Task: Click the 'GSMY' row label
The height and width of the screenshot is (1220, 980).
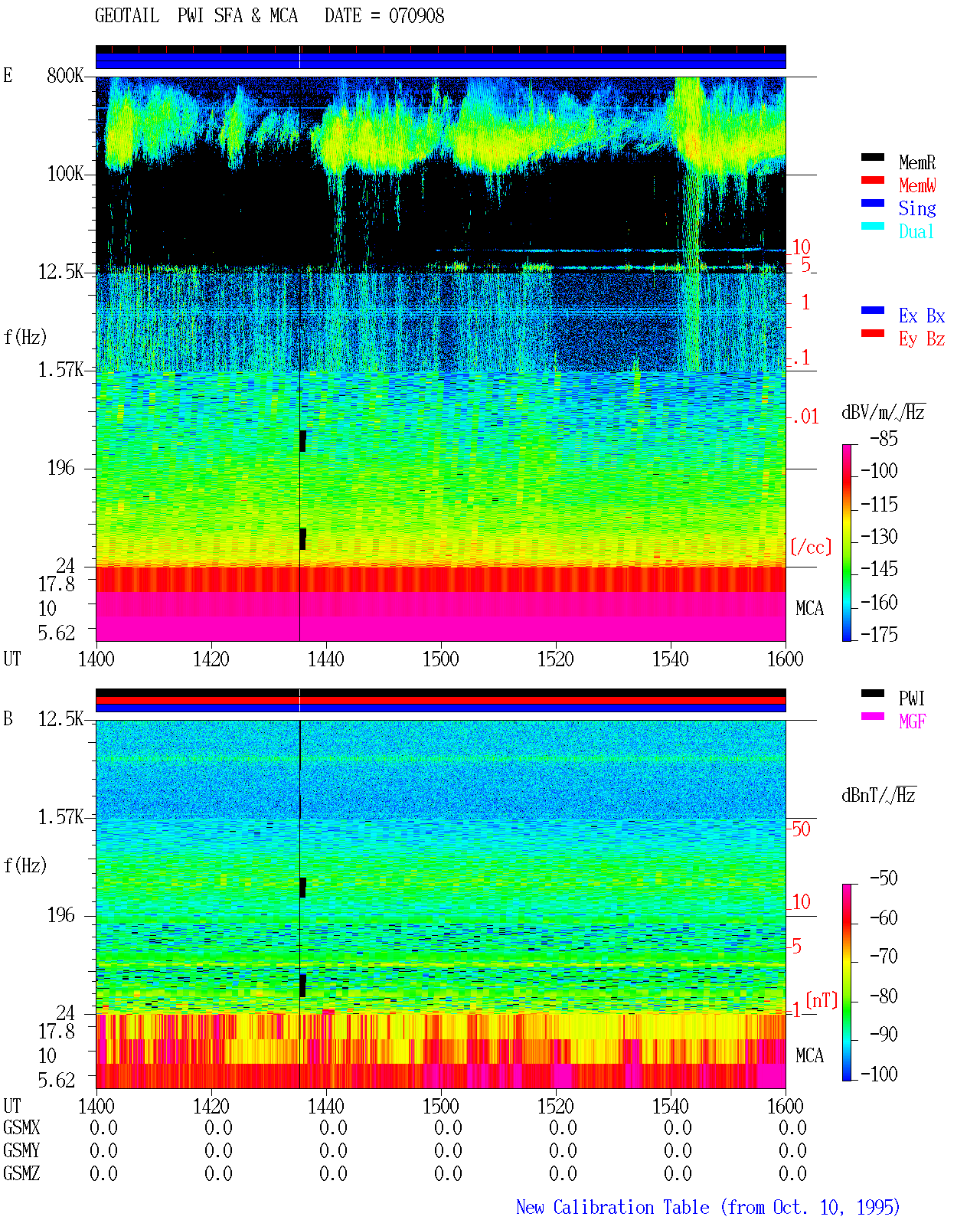Action: tap(21, 1150)
